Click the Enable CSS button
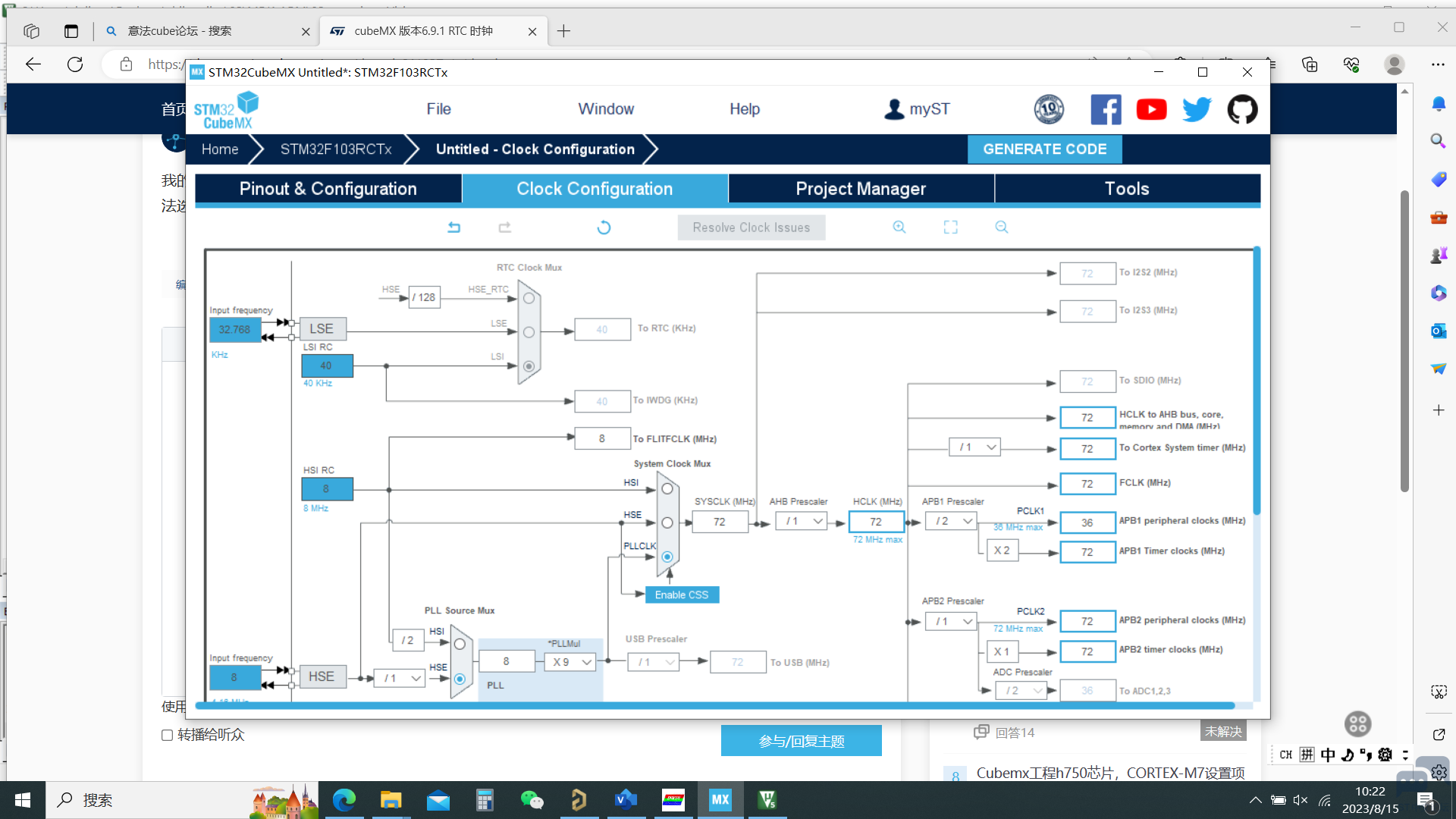1456x819 pixels. 682,595
